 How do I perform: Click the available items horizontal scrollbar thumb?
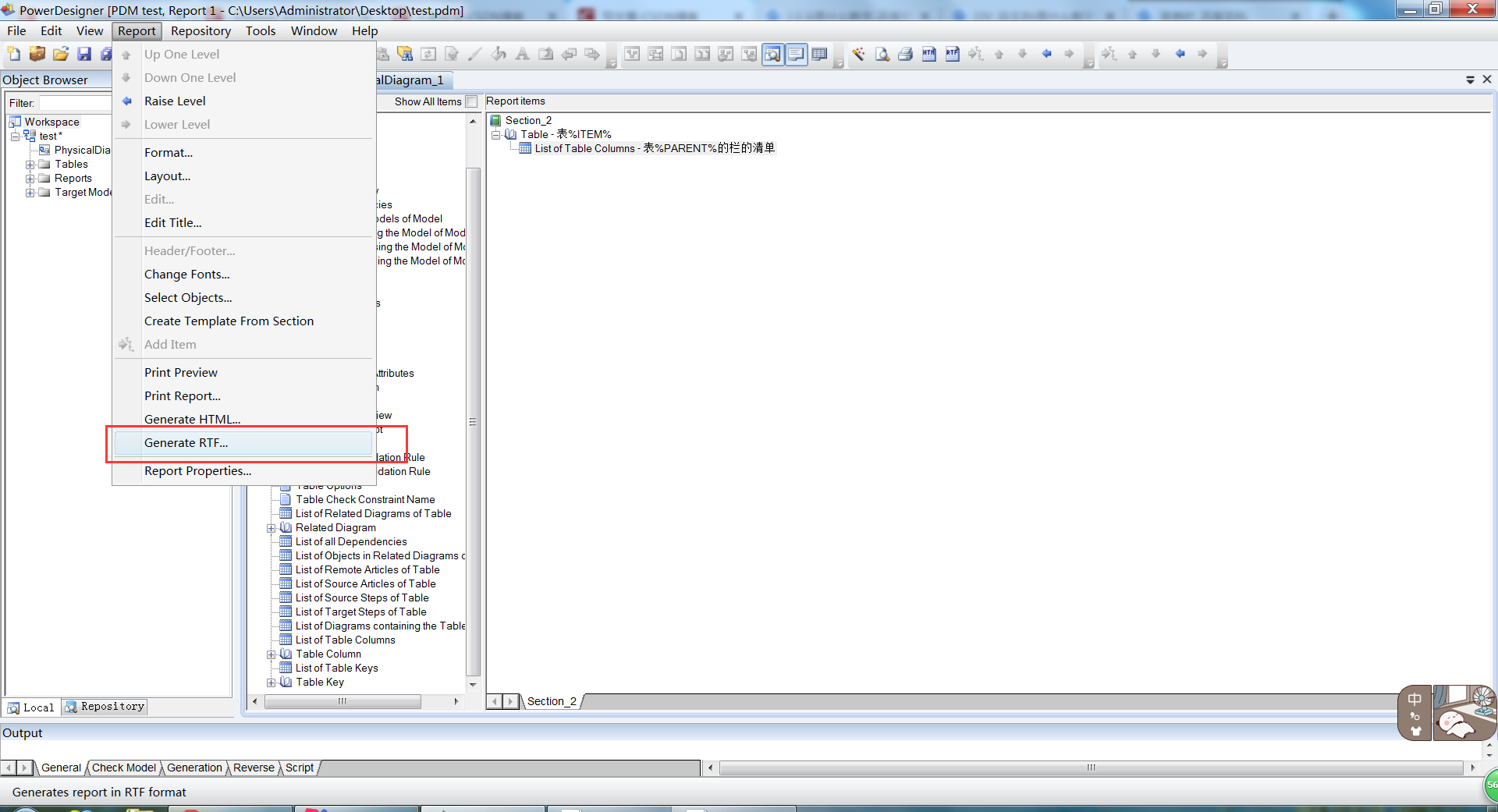click(343, 701)
